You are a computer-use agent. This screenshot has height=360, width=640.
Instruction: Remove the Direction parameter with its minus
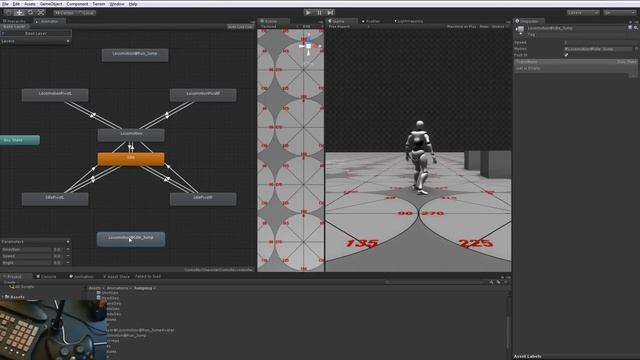[68, 249]
